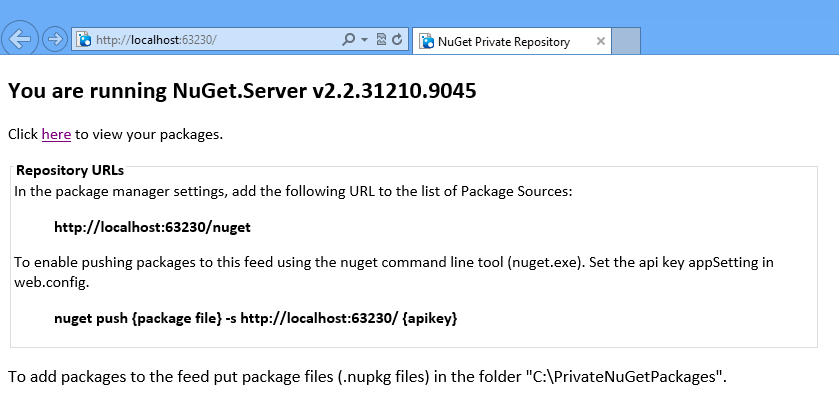Click the browser Forward arrow button
This screenshot has width=839, height=406.
[x=55, y=41]
